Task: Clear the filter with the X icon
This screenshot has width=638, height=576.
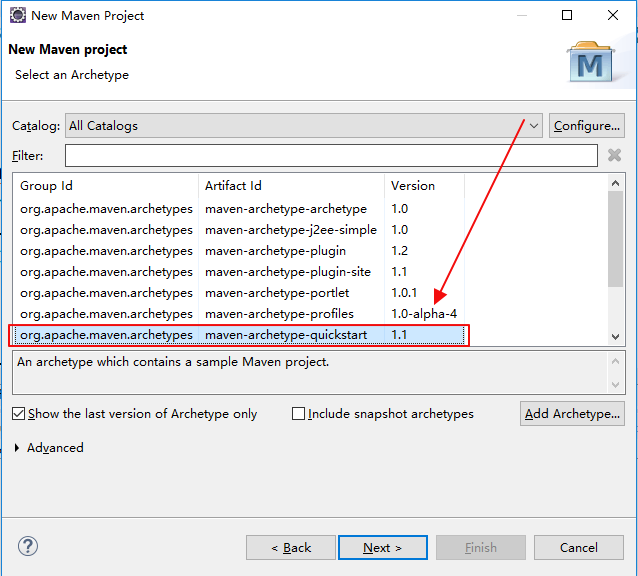Action: [x=614, y=155]
